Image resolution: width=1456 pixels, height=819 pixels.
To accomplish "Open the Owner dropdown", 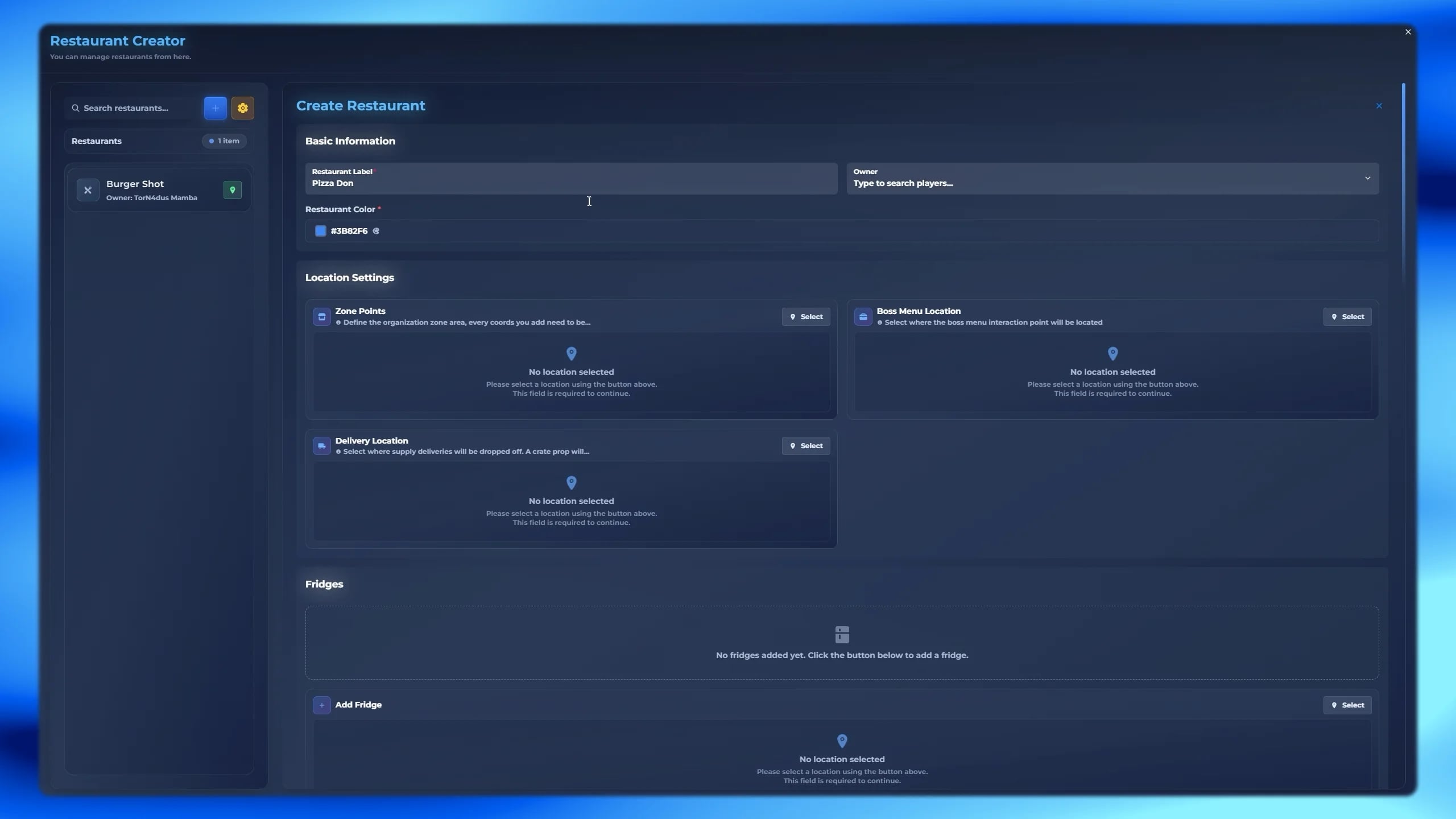I will click(1367, 178).
